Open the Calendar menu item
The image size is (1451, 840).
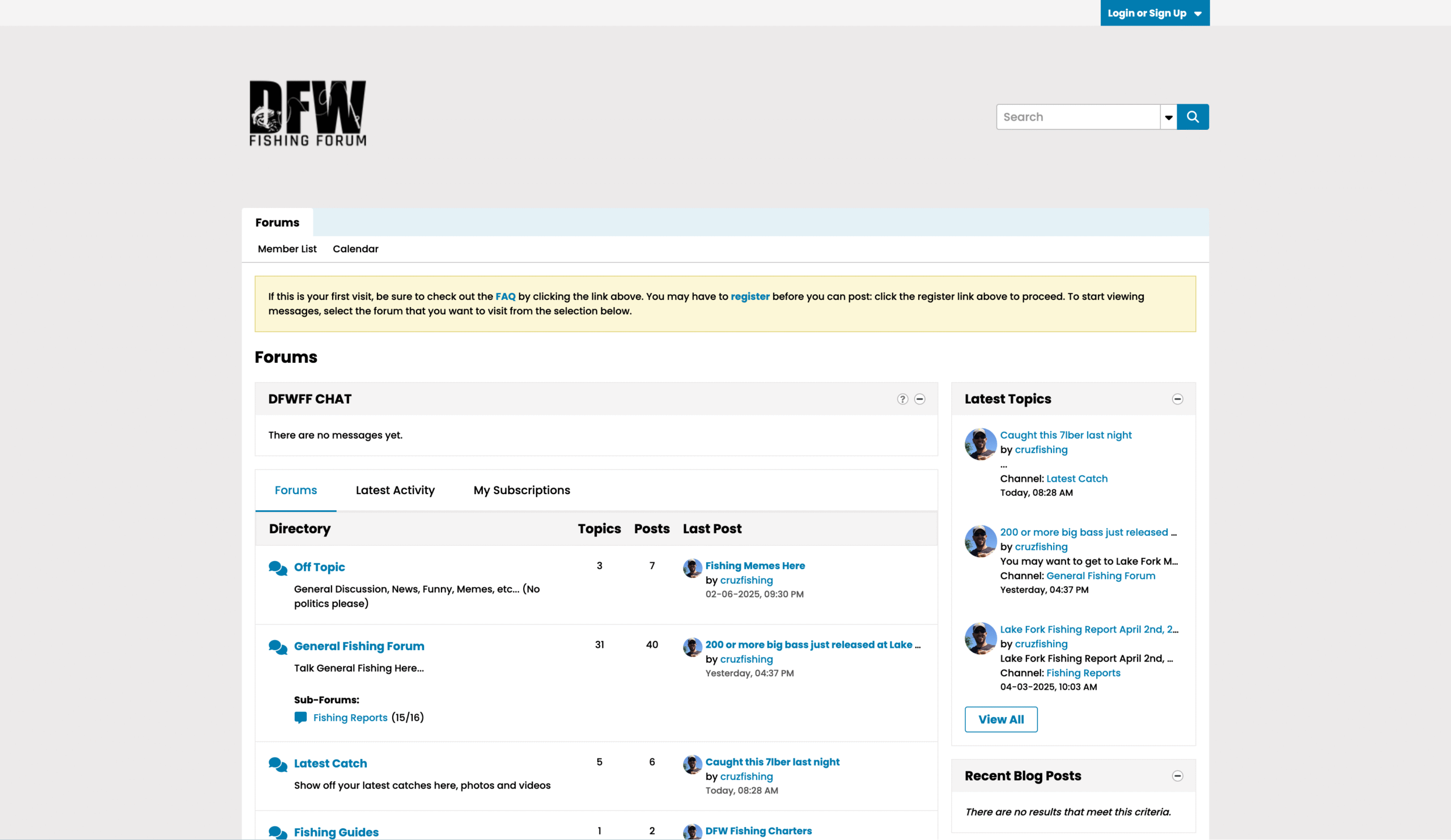click(x=355, y=249)
